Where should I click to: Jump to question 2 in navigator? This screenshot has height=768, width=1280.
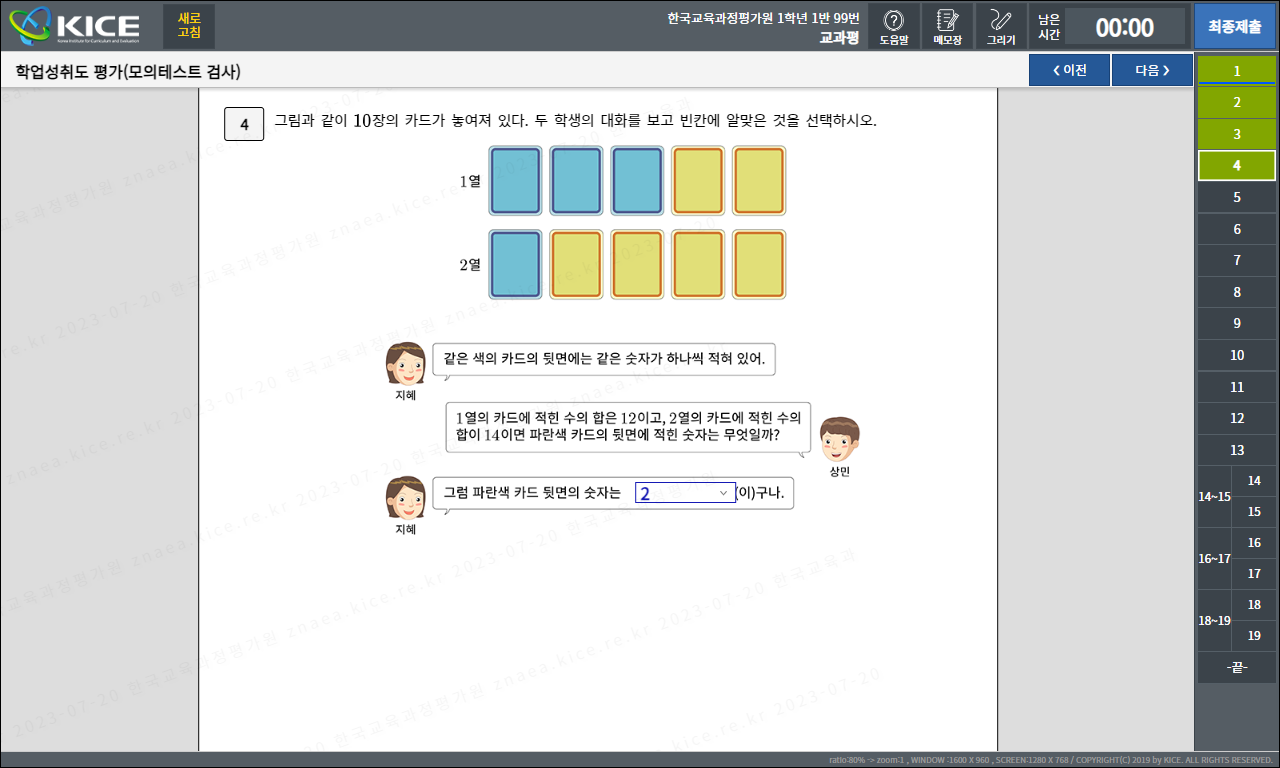pyautogui.click(x=1237, y=102)
